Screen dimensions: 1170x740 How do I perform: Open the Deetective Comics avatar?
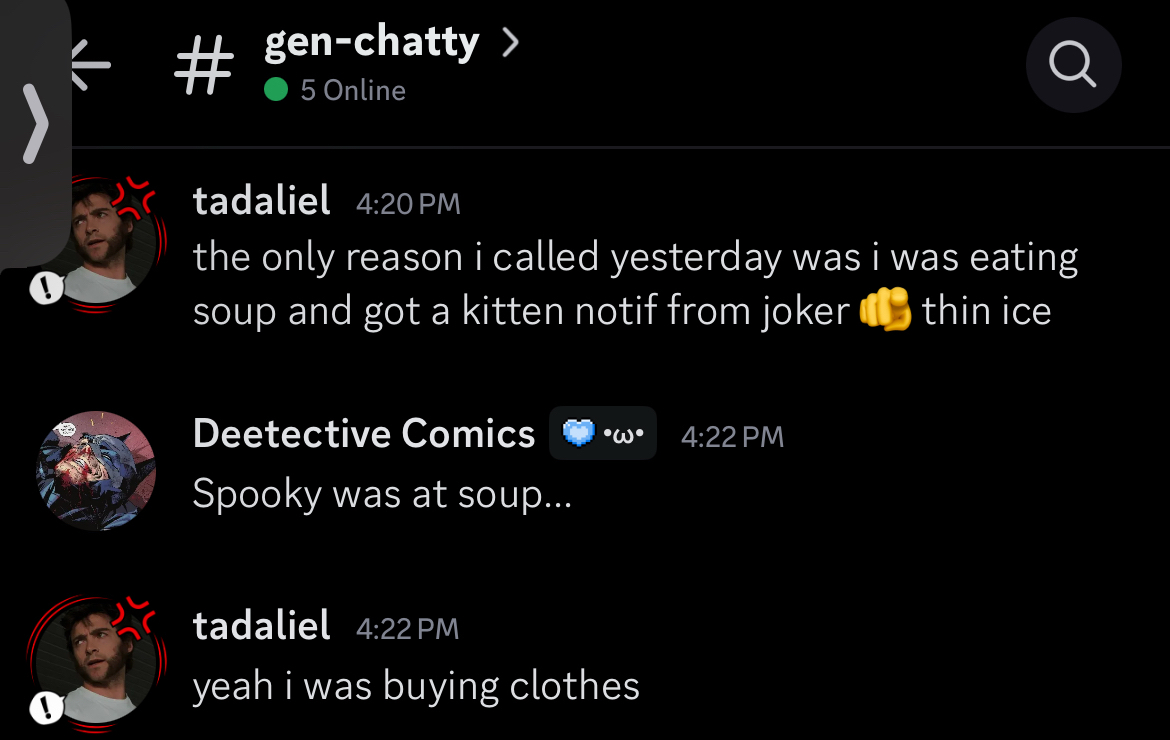pos(96,471)
